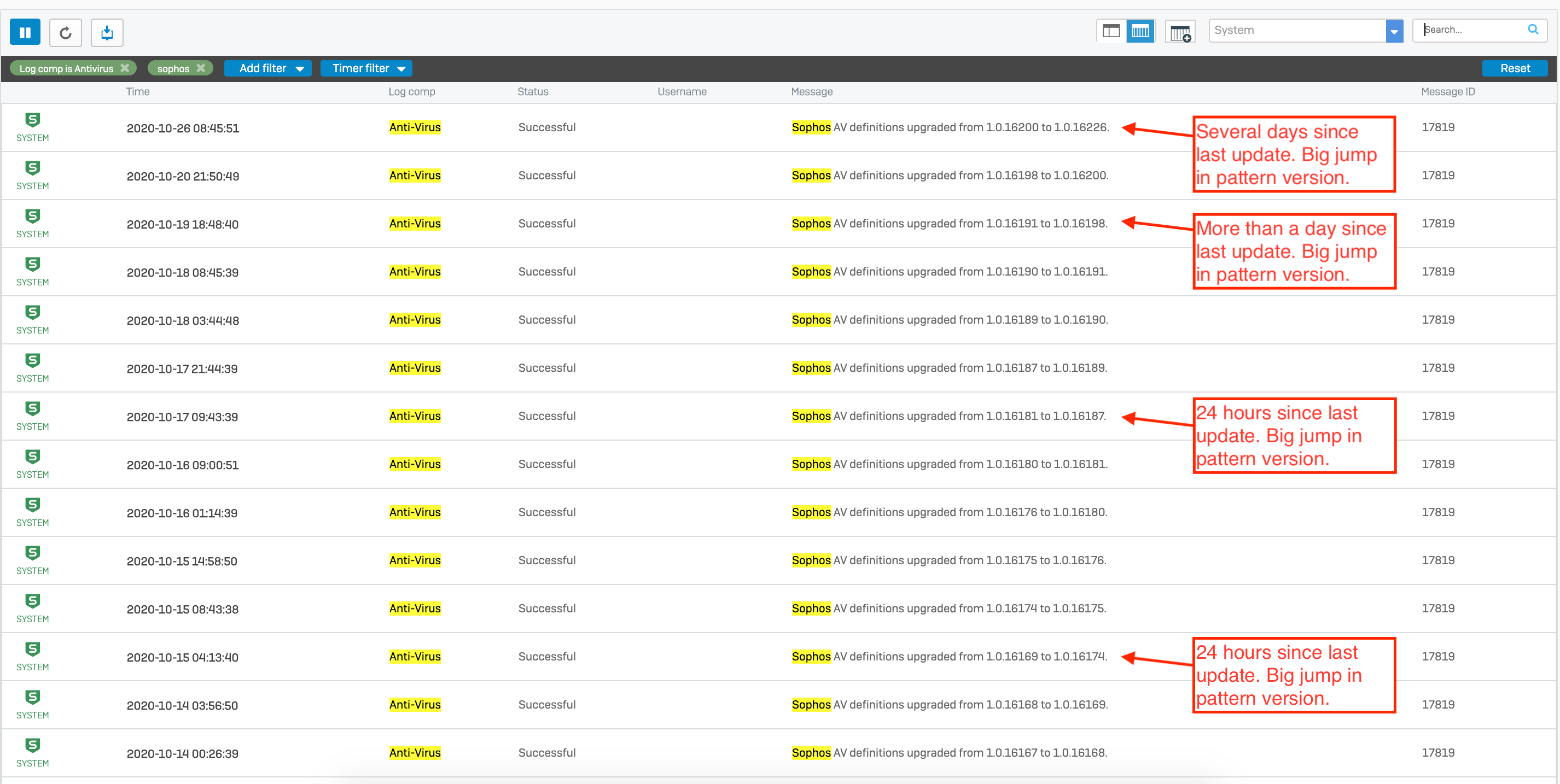The image size is (1560, 784).
Task: Open the Timer filter dropdown
Action: click(366, 68)
